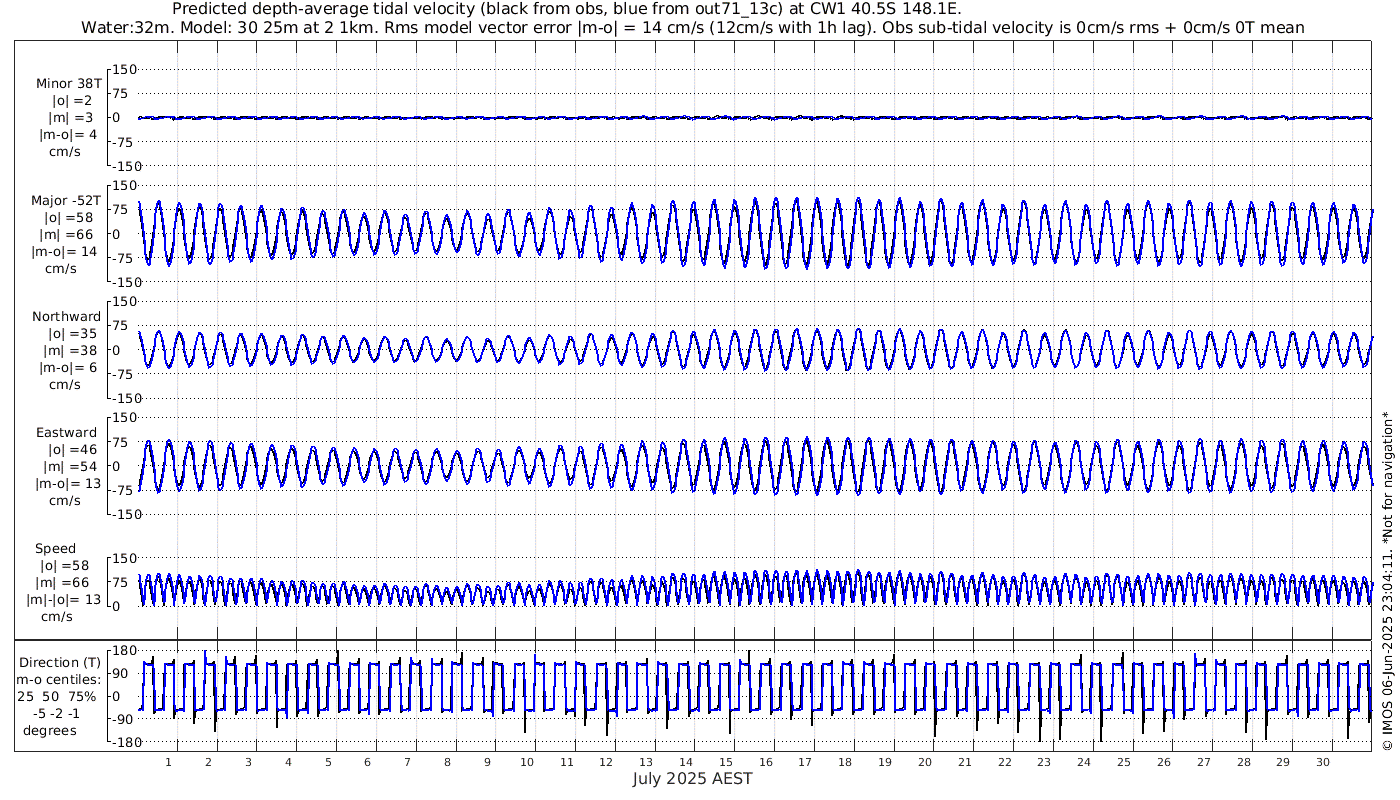
Task: Click the 'Eastward' panel label
Action: 66,433
